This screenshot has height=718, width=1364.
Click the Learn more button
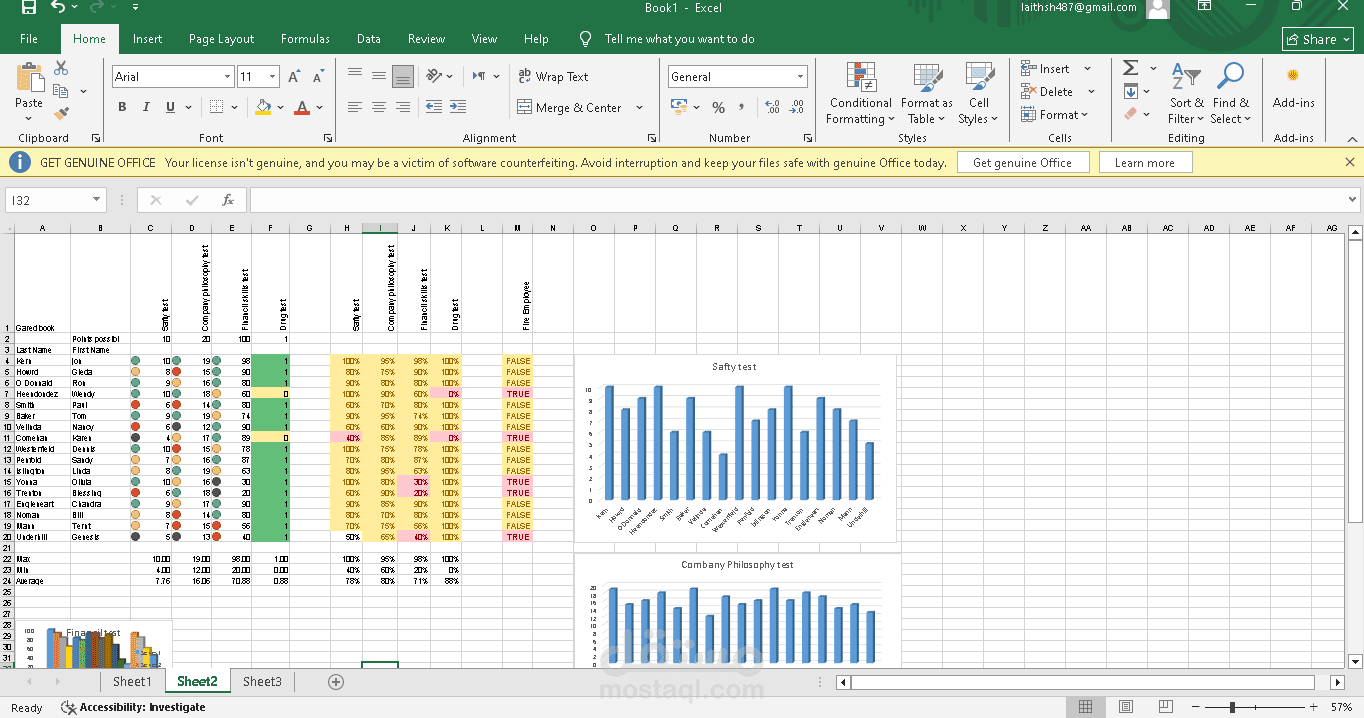tap(1144, 163)
